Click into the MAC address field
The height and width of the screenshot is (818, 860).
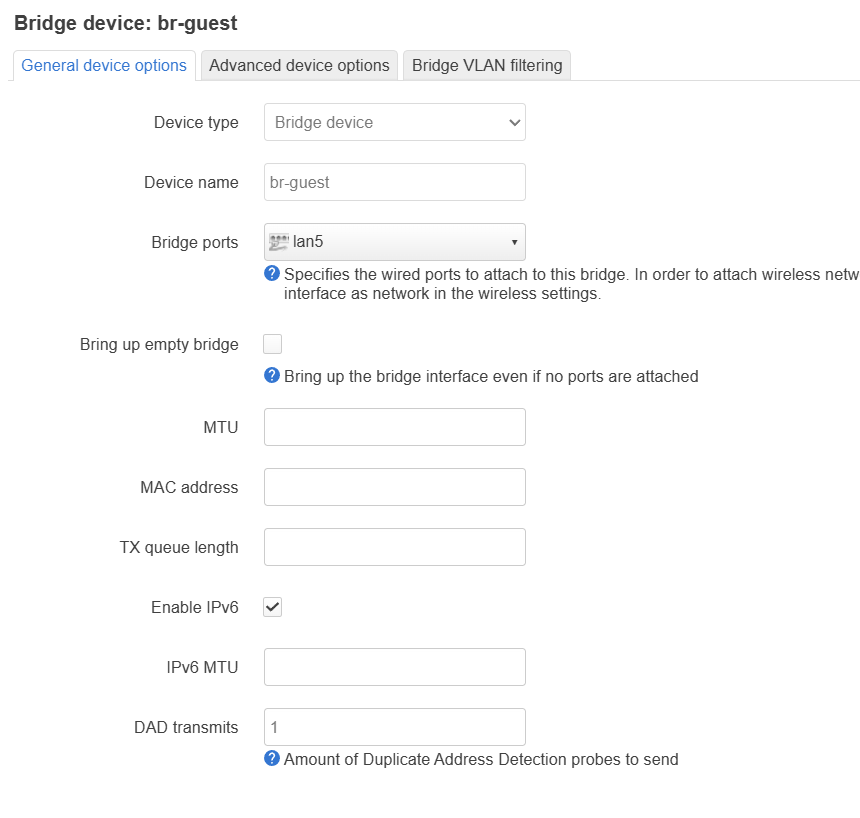pyautogui.click(x=394, y=487)
